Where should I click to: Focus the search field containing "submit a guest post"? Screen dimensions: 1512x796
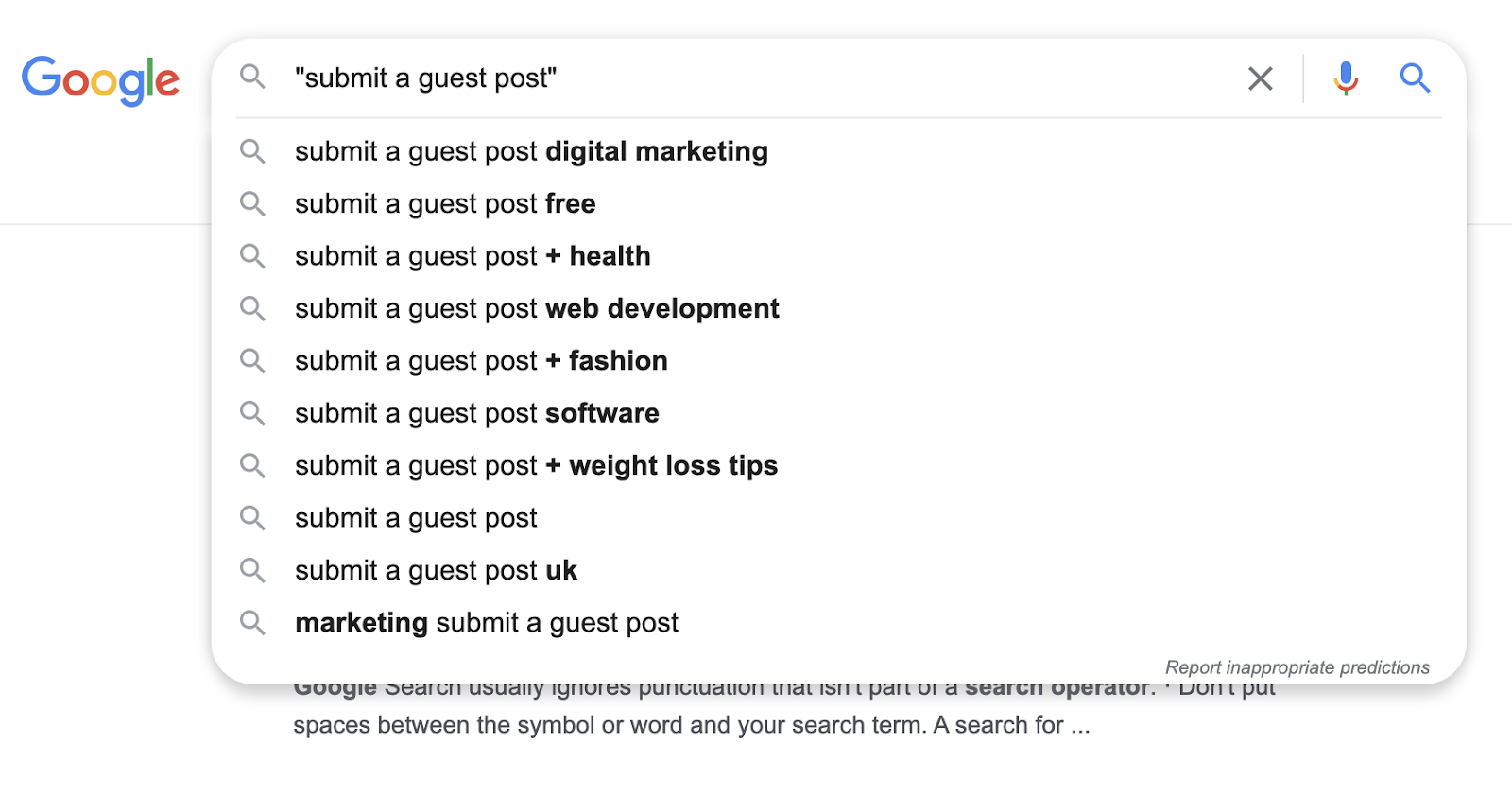[756, 78]
